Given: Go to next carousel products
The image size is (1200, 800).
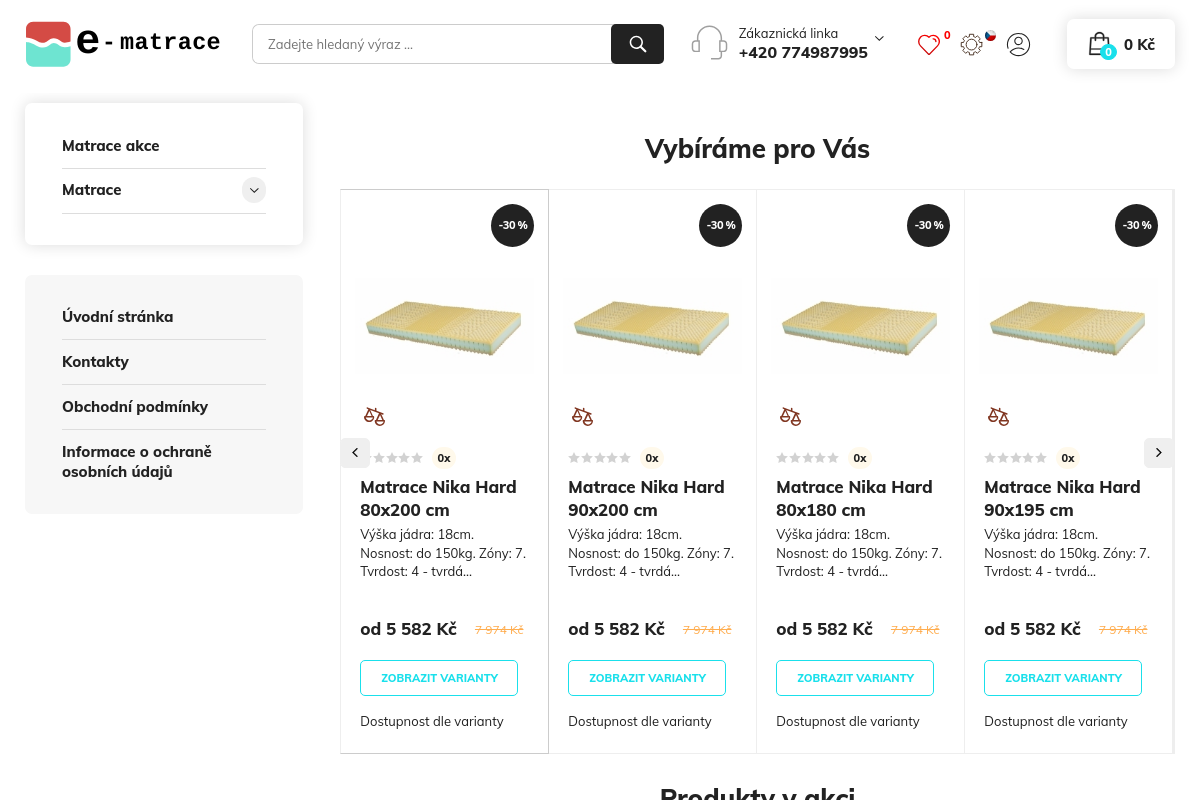Looking at the screenshot, I should (x=1158, y=453).
